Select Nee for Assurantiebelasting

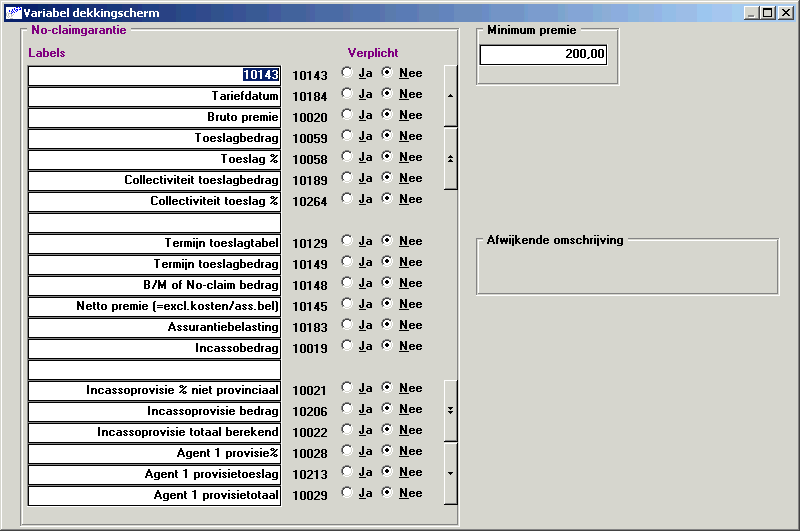click(387, 325)
